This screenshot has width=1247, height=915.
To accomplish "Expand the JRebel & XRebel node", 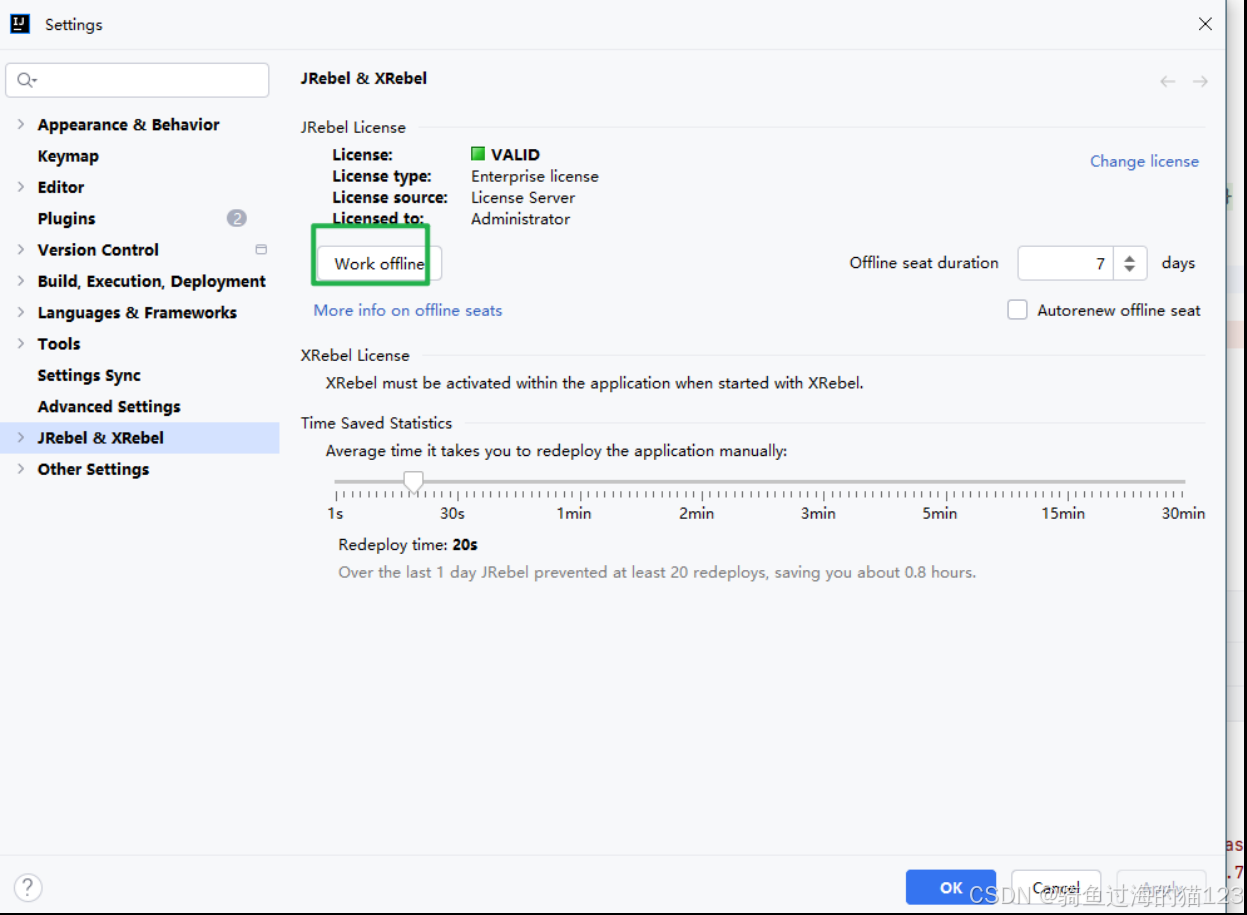I will tap(21, 437).
